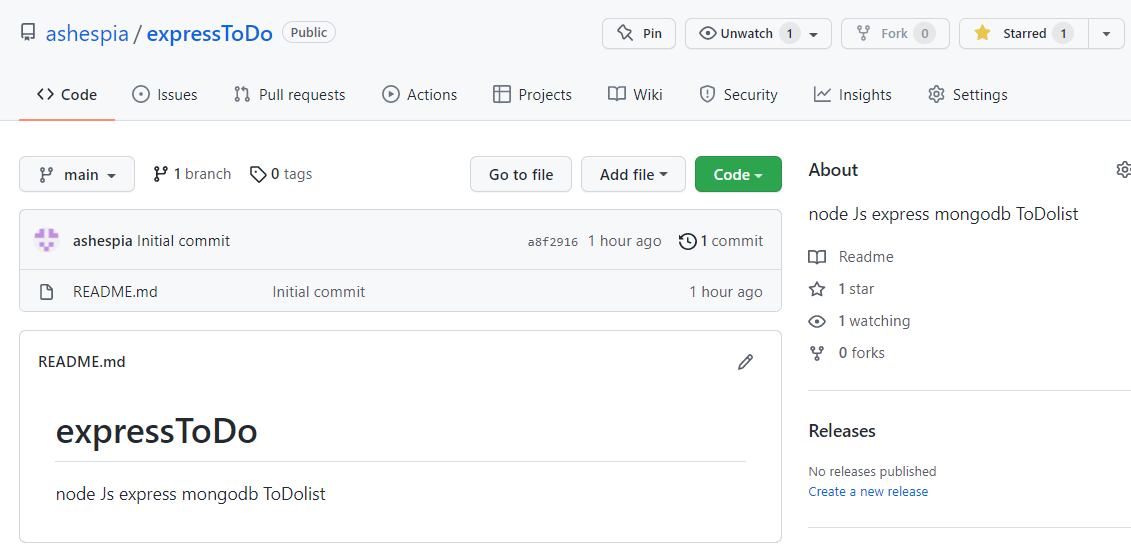Expand the dropdown arrow next to Starred
The width and height of the screenshot is (1131, 554).
[x=1106, y=33]
